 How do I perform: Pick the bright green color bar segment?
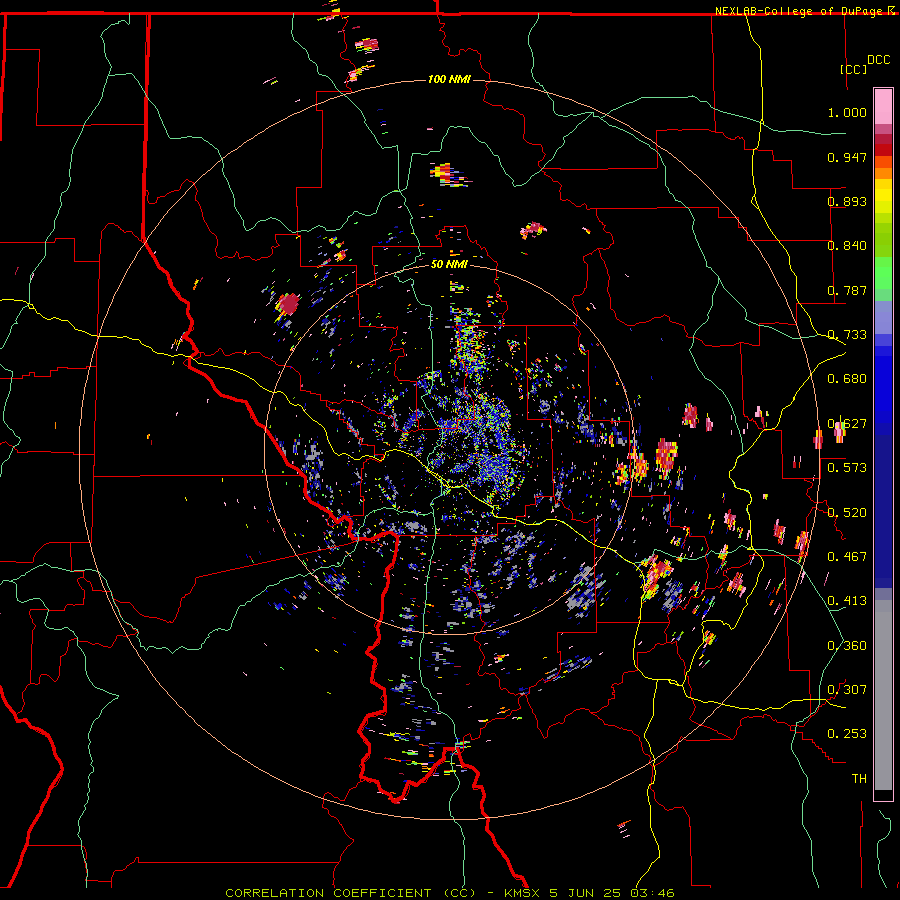883,273
